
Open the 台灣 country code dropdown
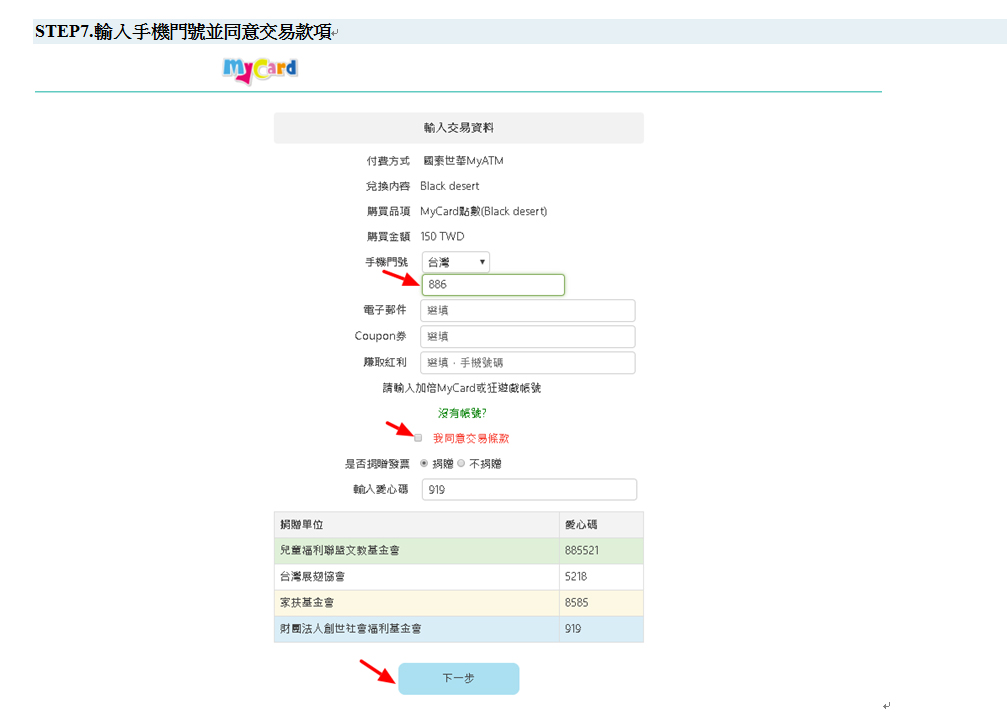455,262
